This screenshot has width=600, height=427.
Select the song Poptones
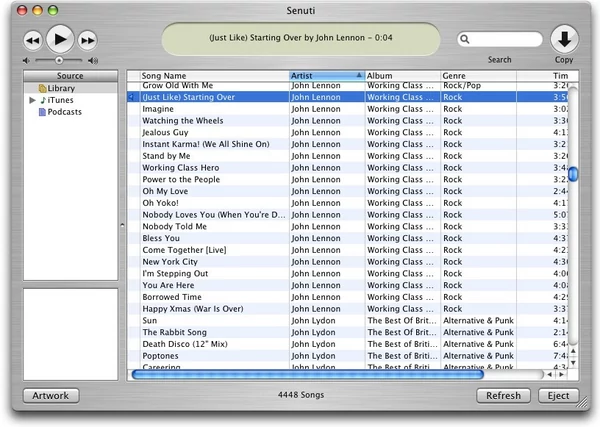click(347, 356)
